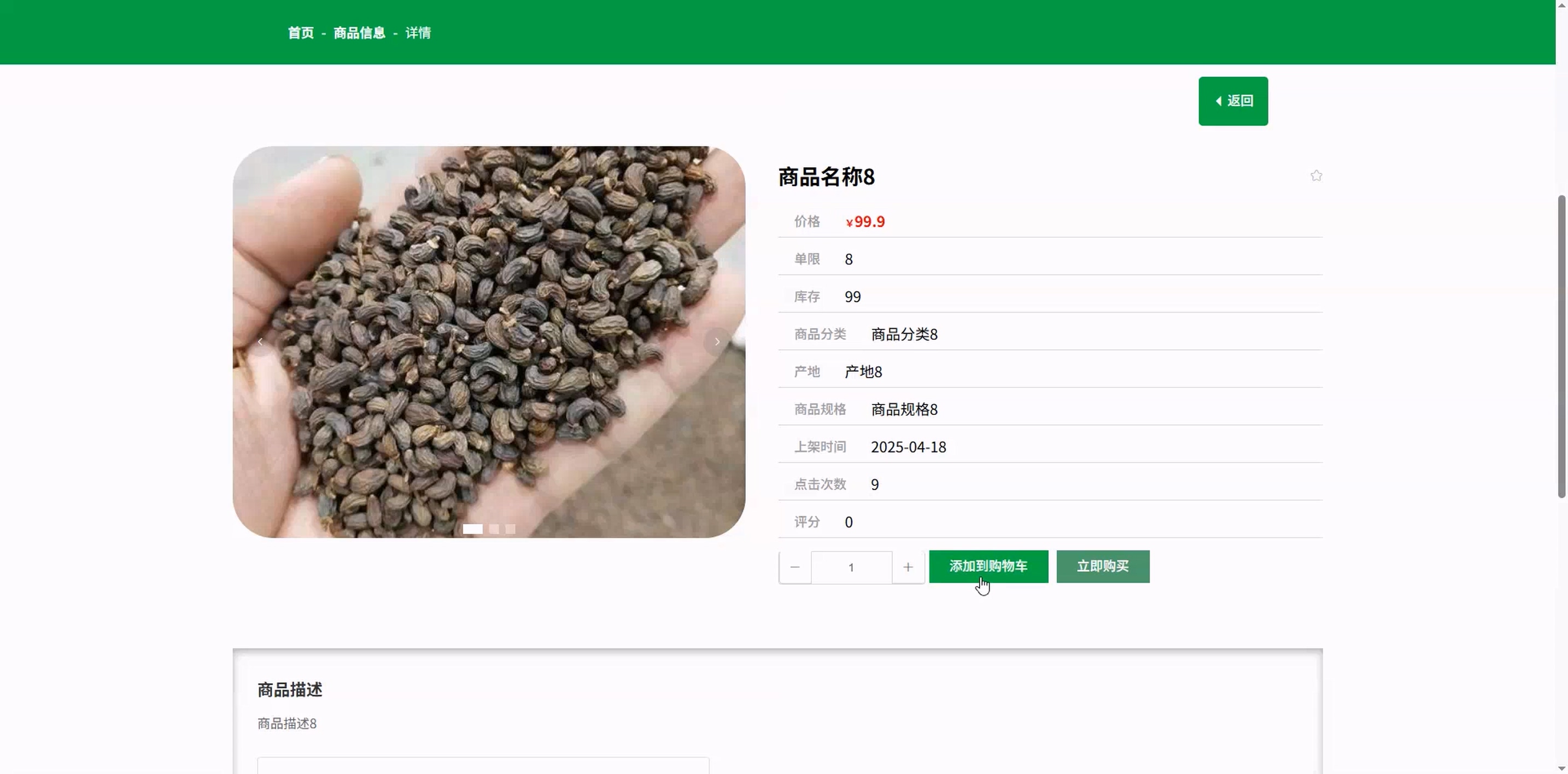
Task: Click 立即购买 button
Action: [1102, 566]
